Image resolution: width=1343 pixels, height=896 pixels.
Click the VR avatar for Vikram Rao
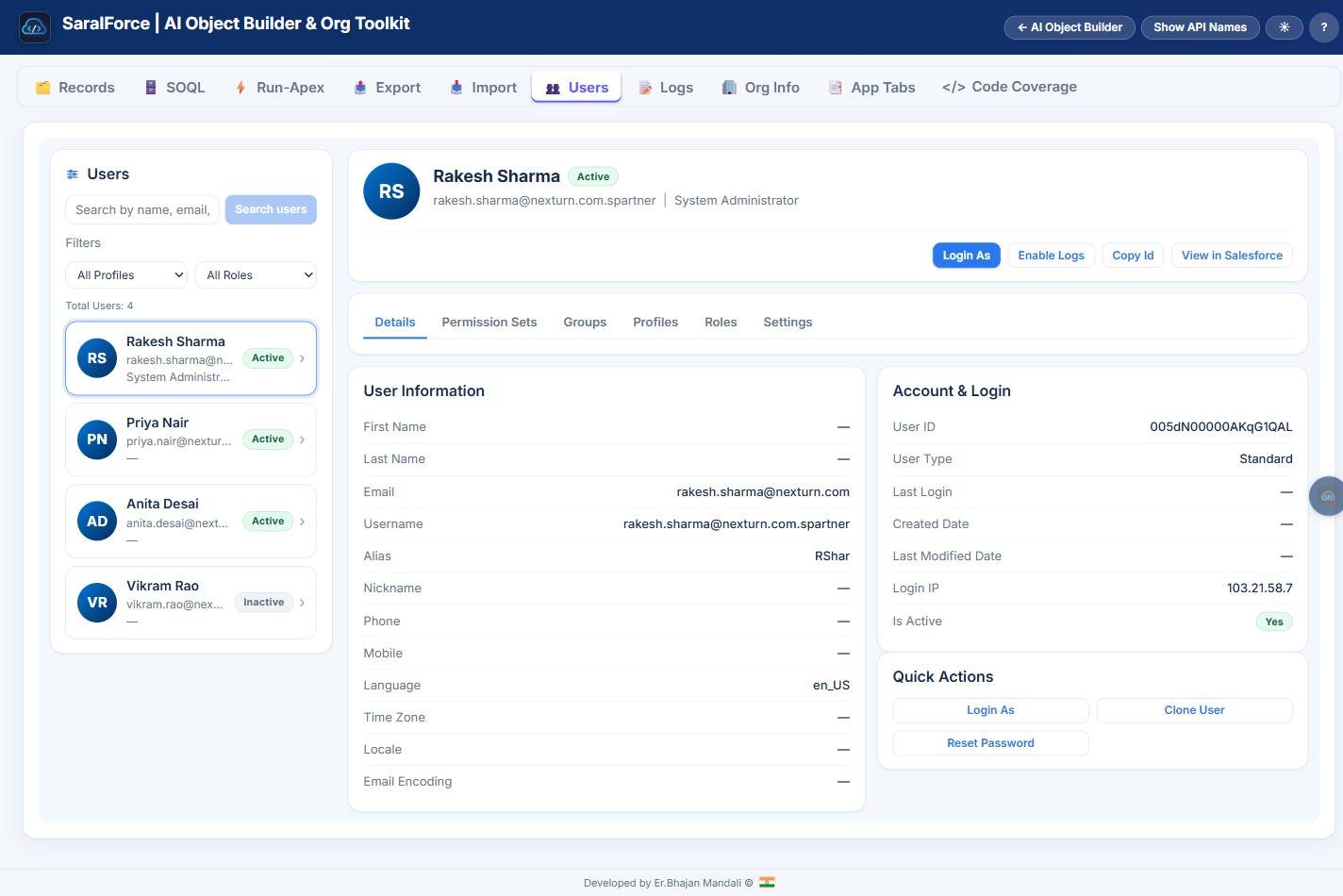(97, 603)
